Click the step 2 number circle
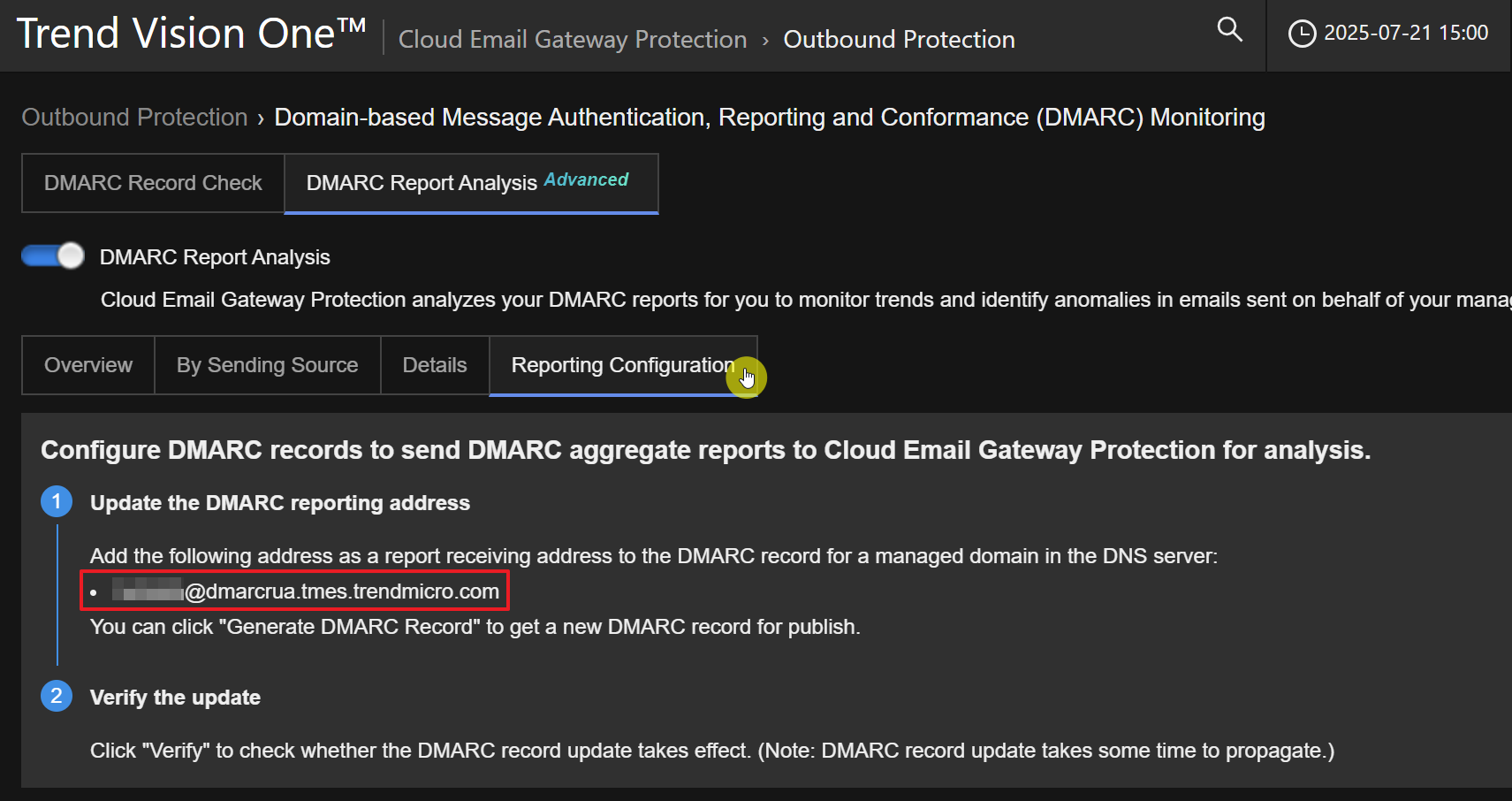Image resolution: width=1512 pixels, height=801 pixels. 57,697
